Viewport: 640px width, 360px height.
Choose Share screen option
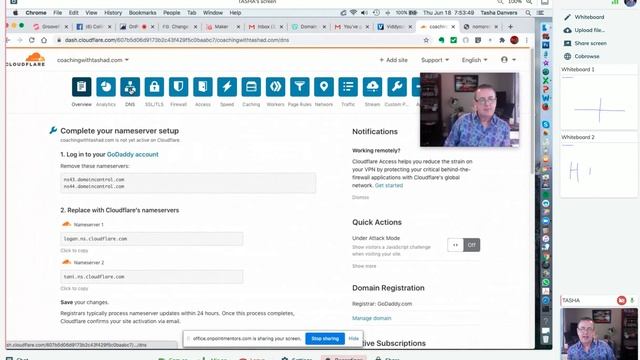(x=585, y=43)
